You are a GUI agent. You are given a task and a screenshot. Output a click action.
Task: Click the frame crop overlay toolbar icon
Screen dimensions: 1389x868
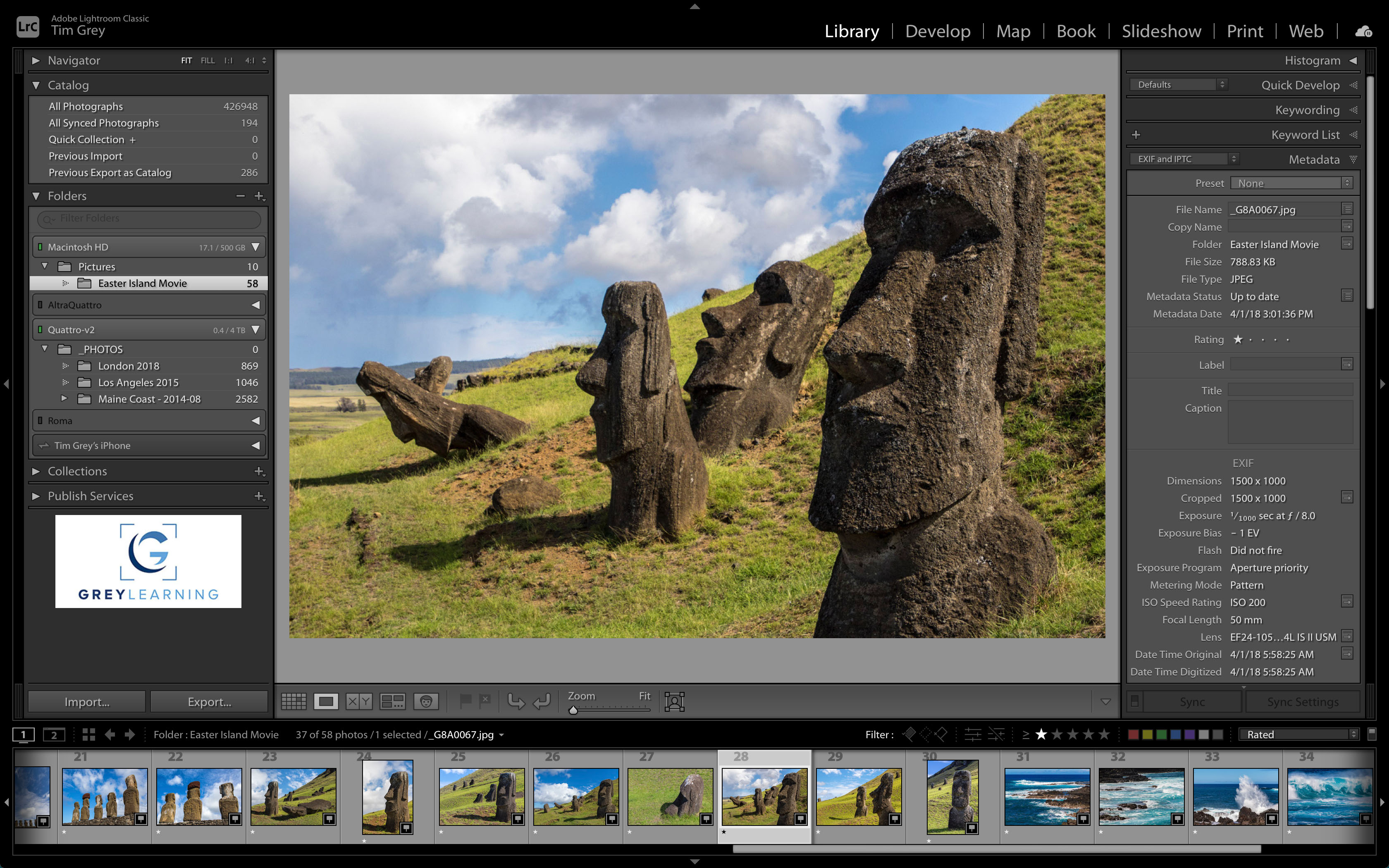(674, 701)
